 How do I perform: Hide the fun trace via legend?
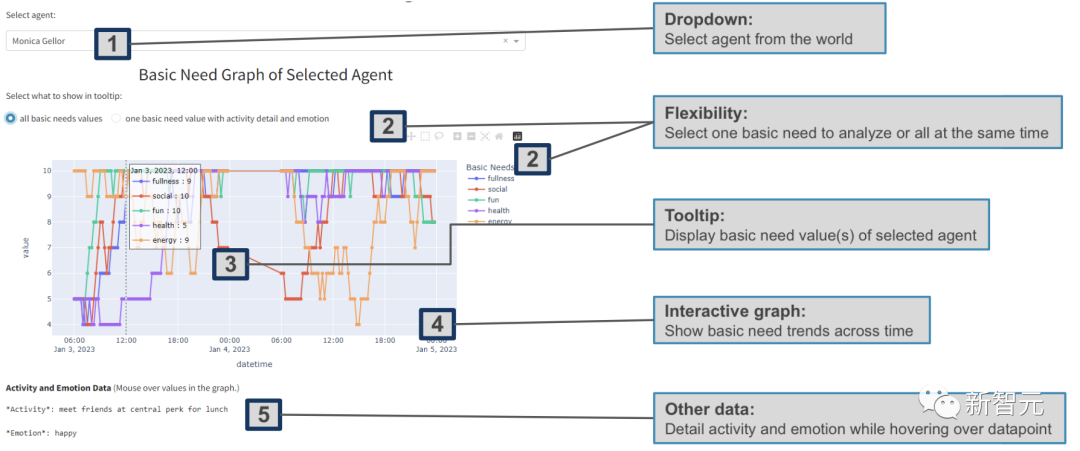[484, 200]
